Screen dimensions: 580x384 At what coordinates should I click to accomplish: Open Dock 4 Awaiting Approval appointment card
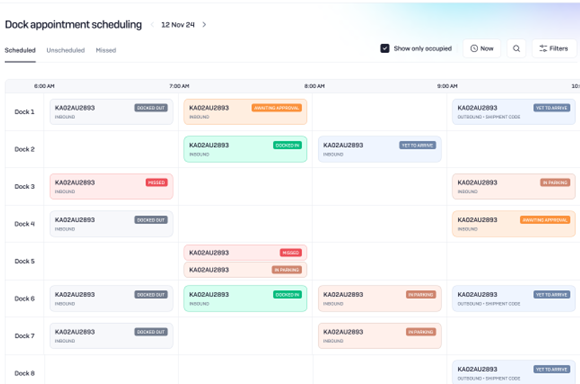514,224
